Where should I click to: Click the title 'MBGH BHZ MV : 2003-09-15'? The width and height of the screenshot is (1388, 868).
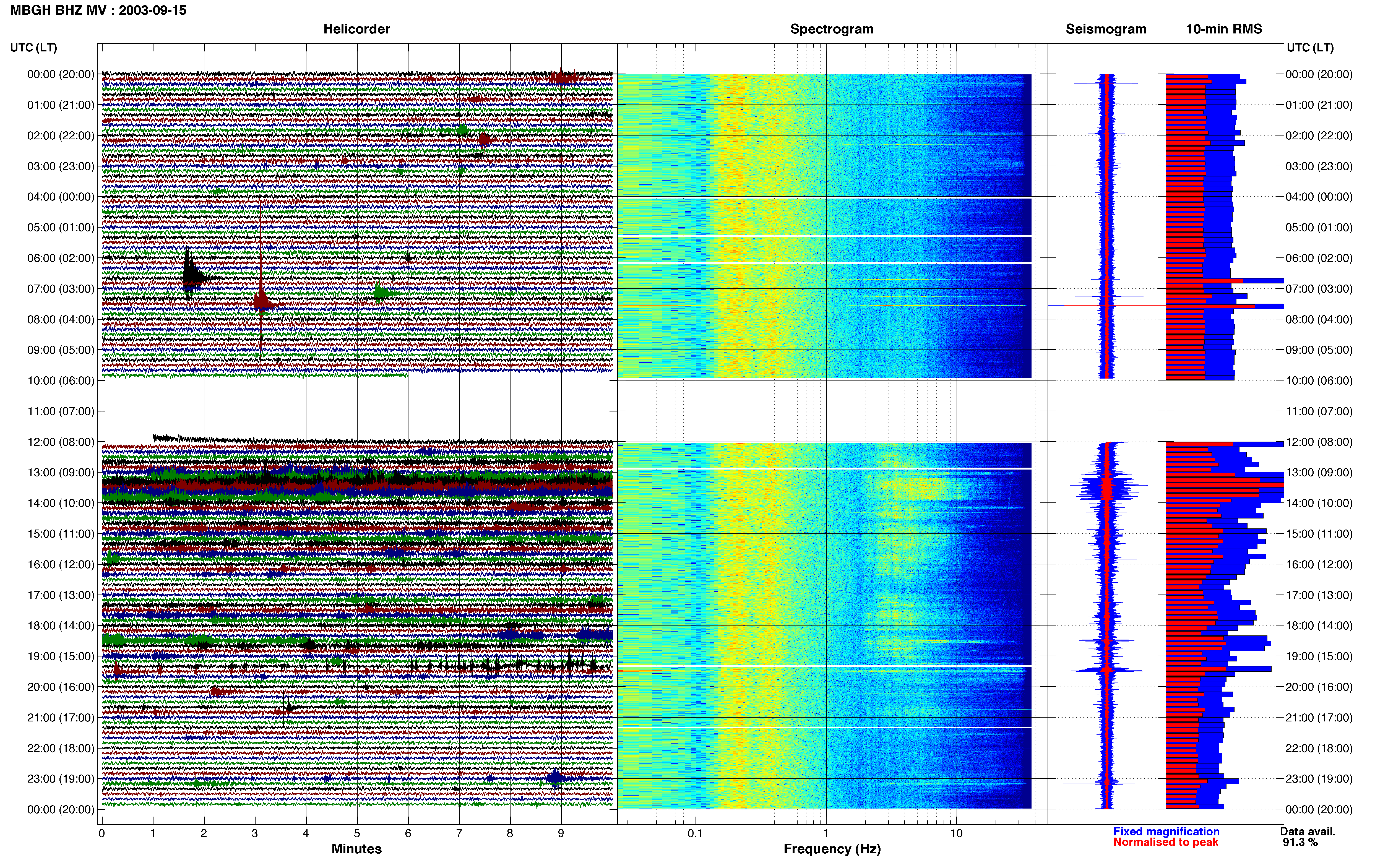pos(98,10)
